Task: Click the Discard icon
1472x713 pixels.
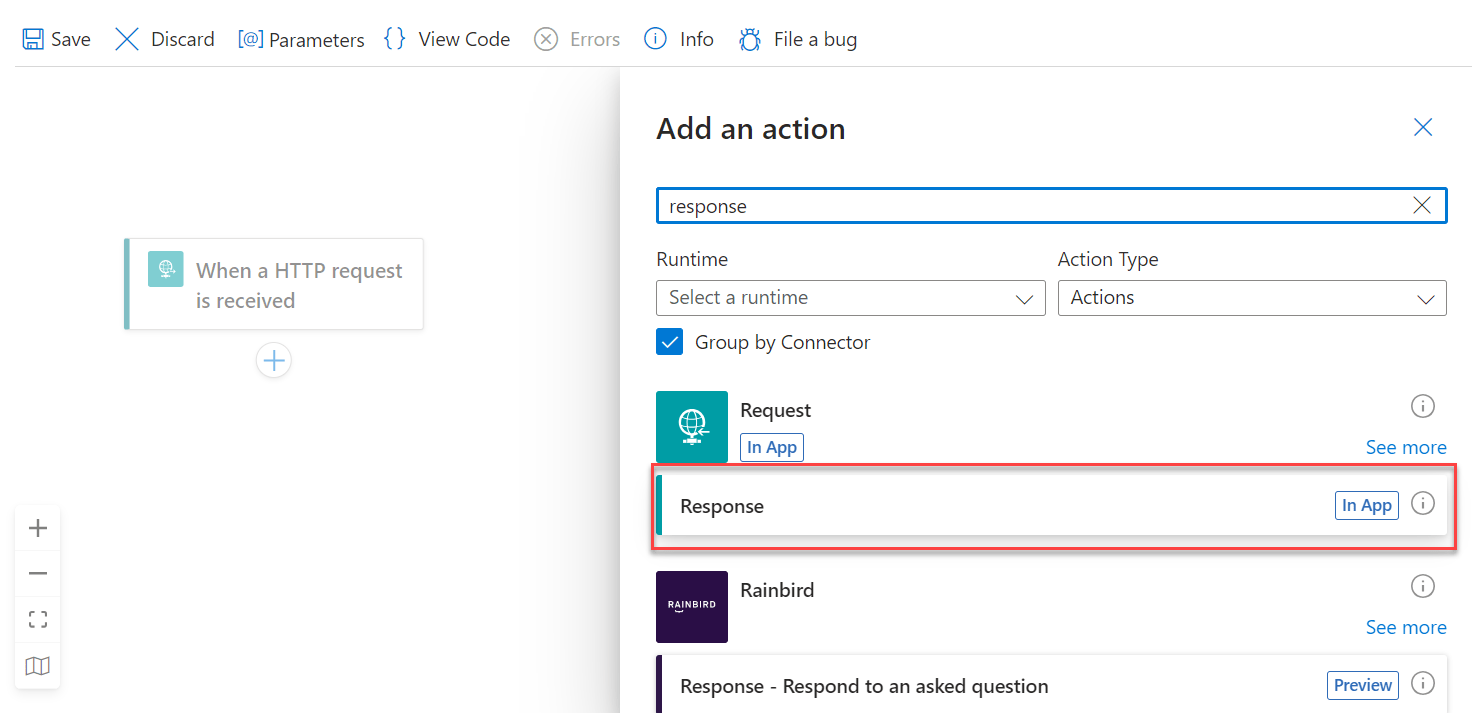Action: pos(126,38)
